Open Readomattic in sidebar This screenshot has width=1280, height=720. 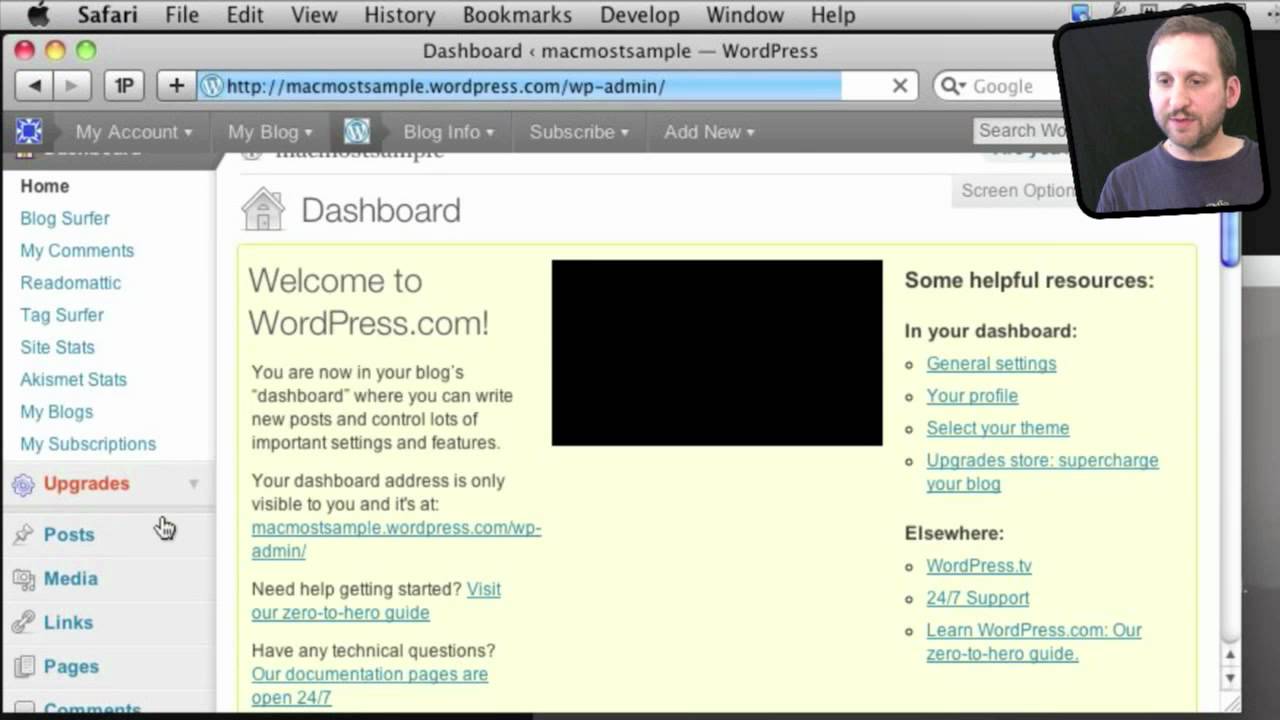[x=71, y=282]
